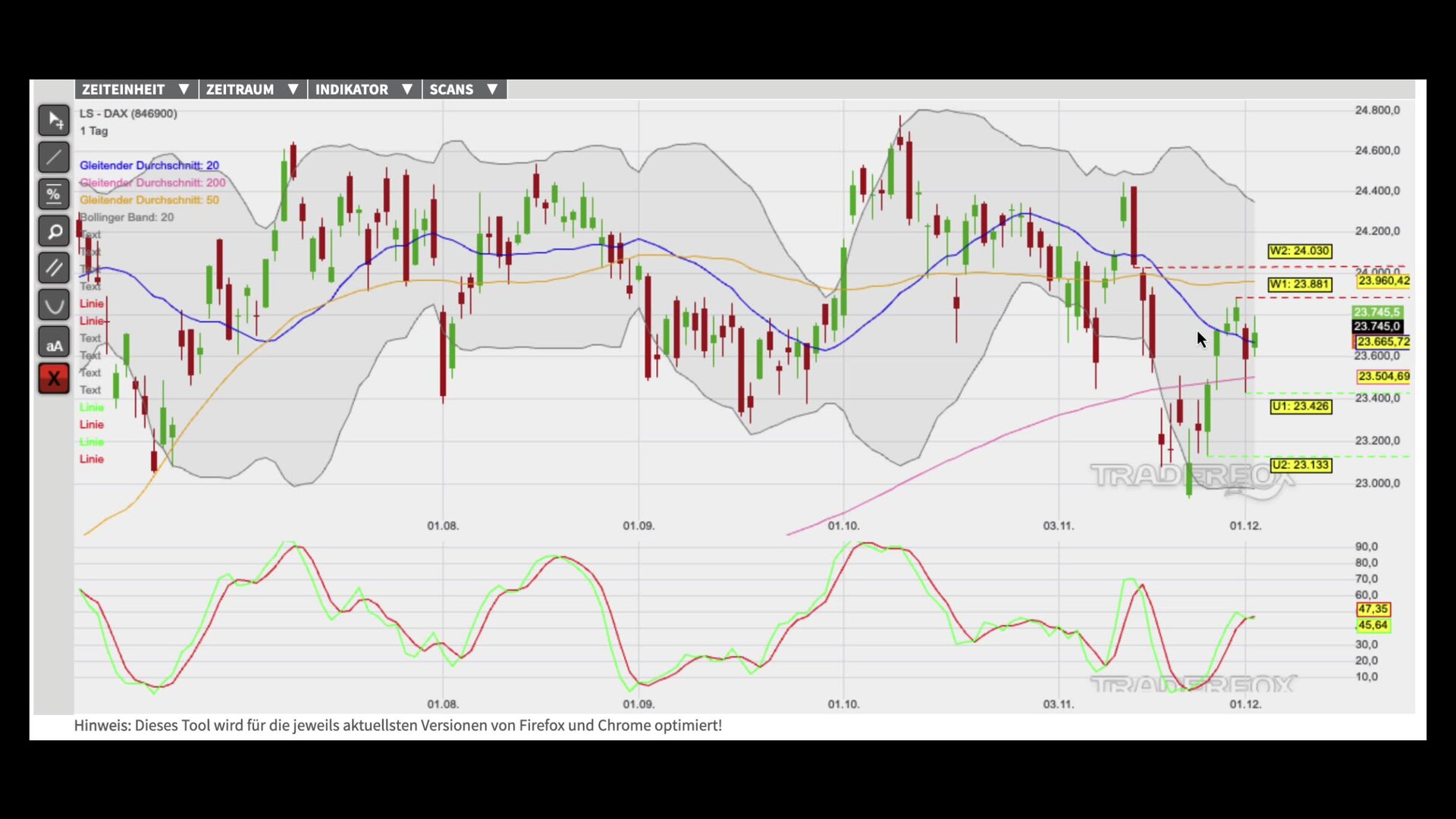Select Gleitender Durchschnitt: 50 legend label
The image size is (1456, 819).
coord(149,200)
